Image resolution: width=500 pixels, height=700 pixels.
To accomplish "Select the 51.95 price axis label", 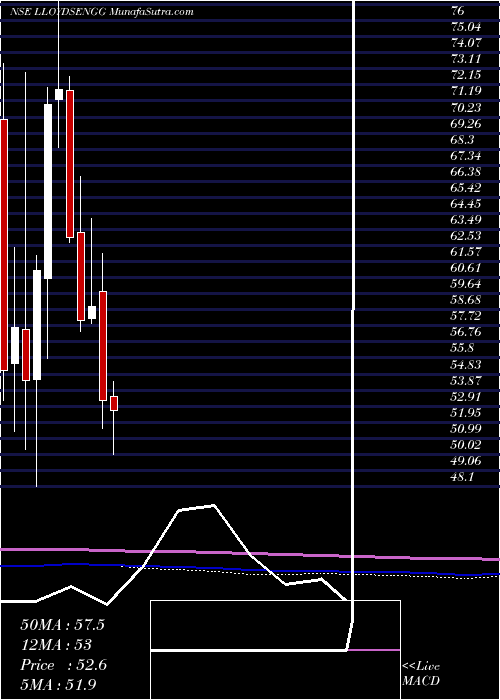I will (466, 412).
